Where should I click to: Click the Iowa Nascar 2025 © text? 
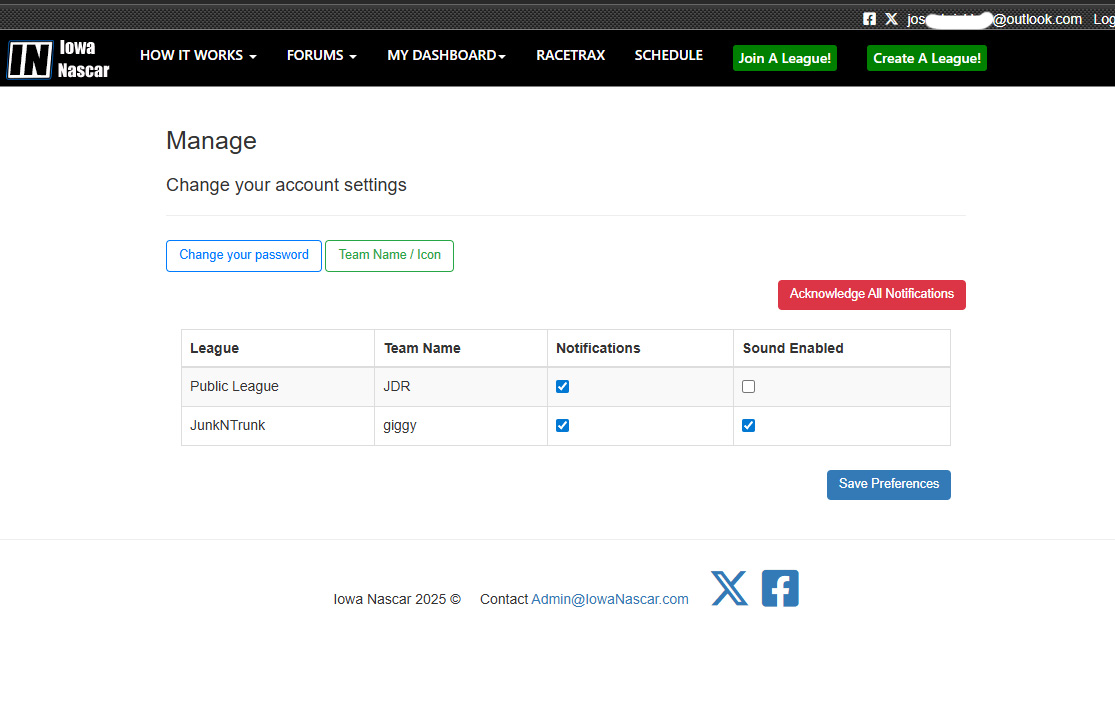pyautogui.click(x=397, y=599)
